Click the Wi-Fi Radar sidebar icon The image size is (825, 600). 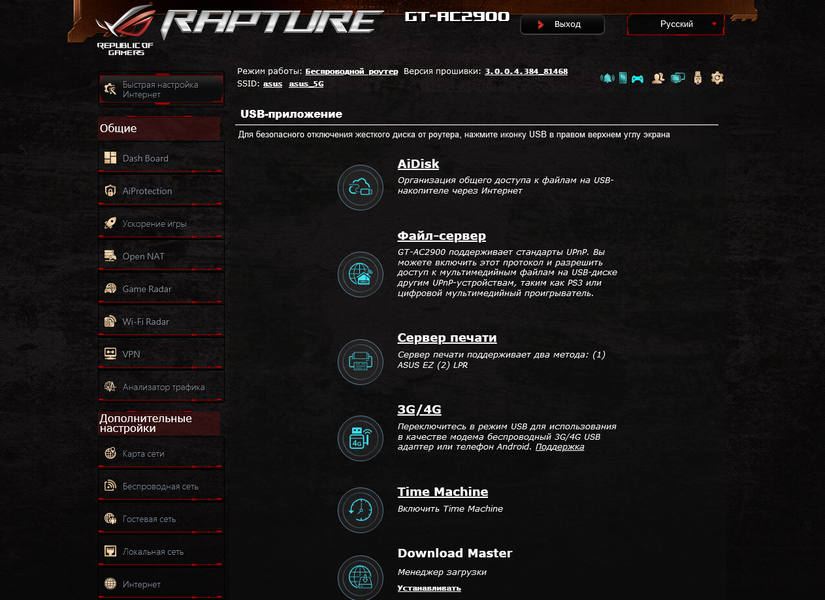point(110,321)
